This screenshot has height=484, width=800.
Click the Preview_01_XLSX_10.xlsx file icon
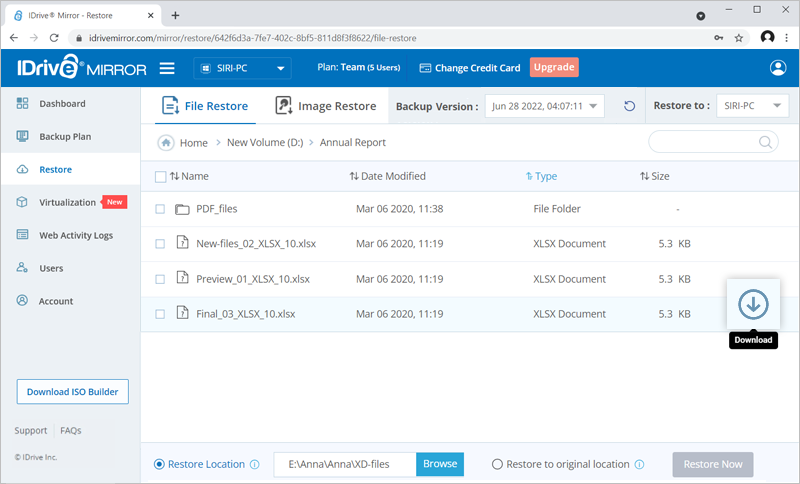click(x=182, y=277)
